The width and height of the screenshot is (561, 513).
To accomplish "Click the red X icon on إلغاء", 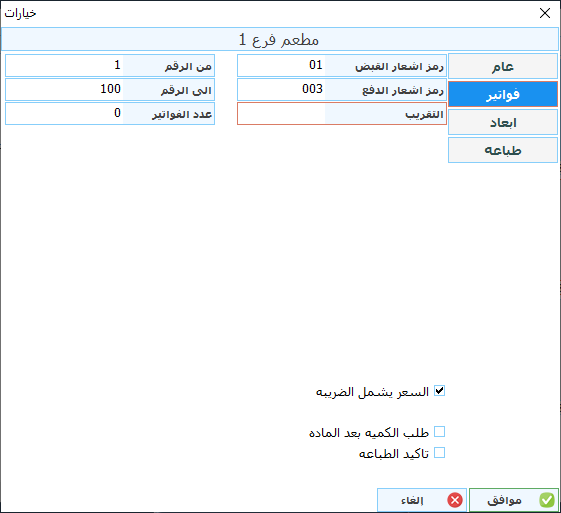I will 455,500.
